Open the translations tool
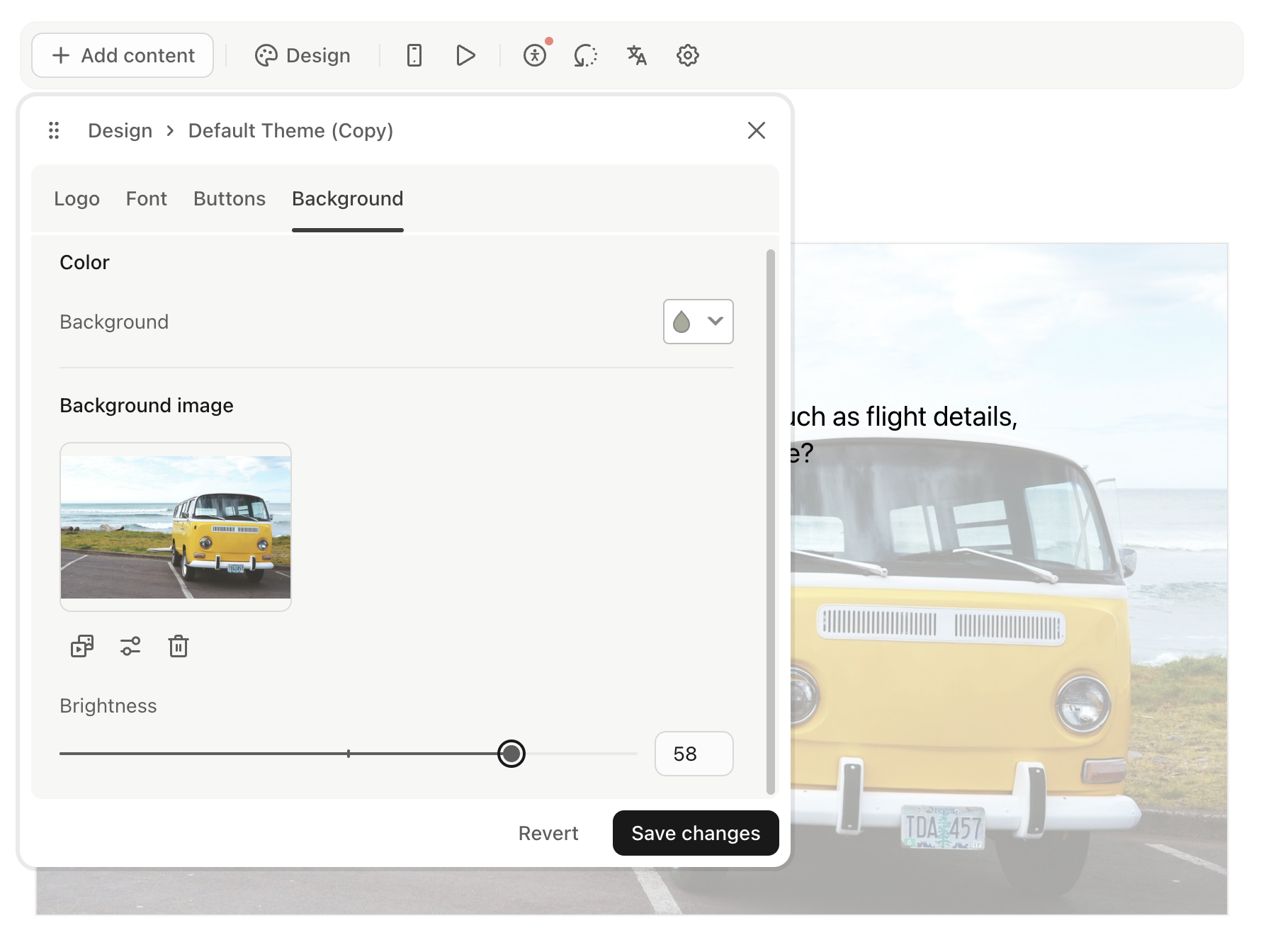Screen dimensions: 1261x952 635,55
